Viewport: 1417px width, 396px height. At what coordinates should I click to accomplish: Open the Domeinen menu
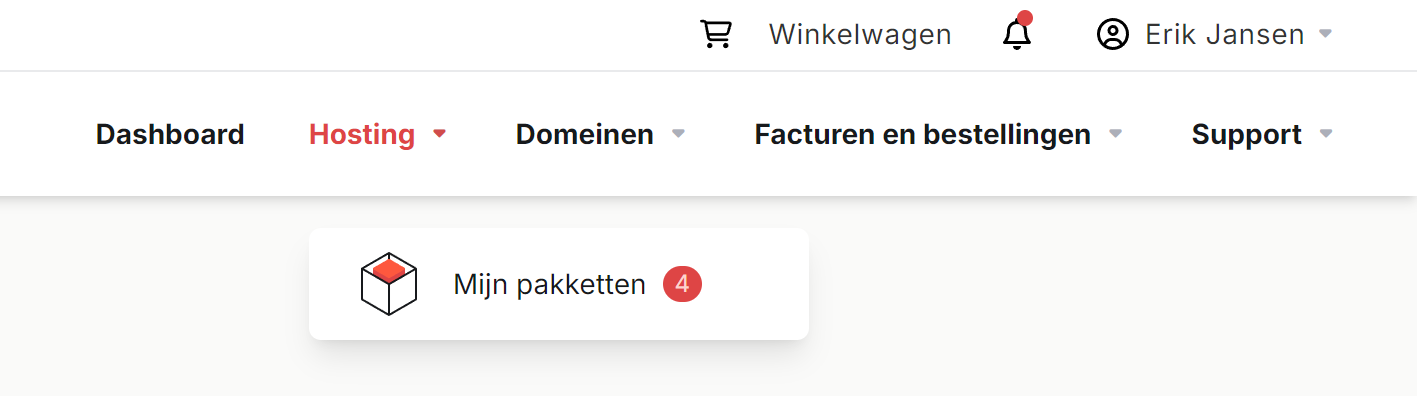coord(585,134)
